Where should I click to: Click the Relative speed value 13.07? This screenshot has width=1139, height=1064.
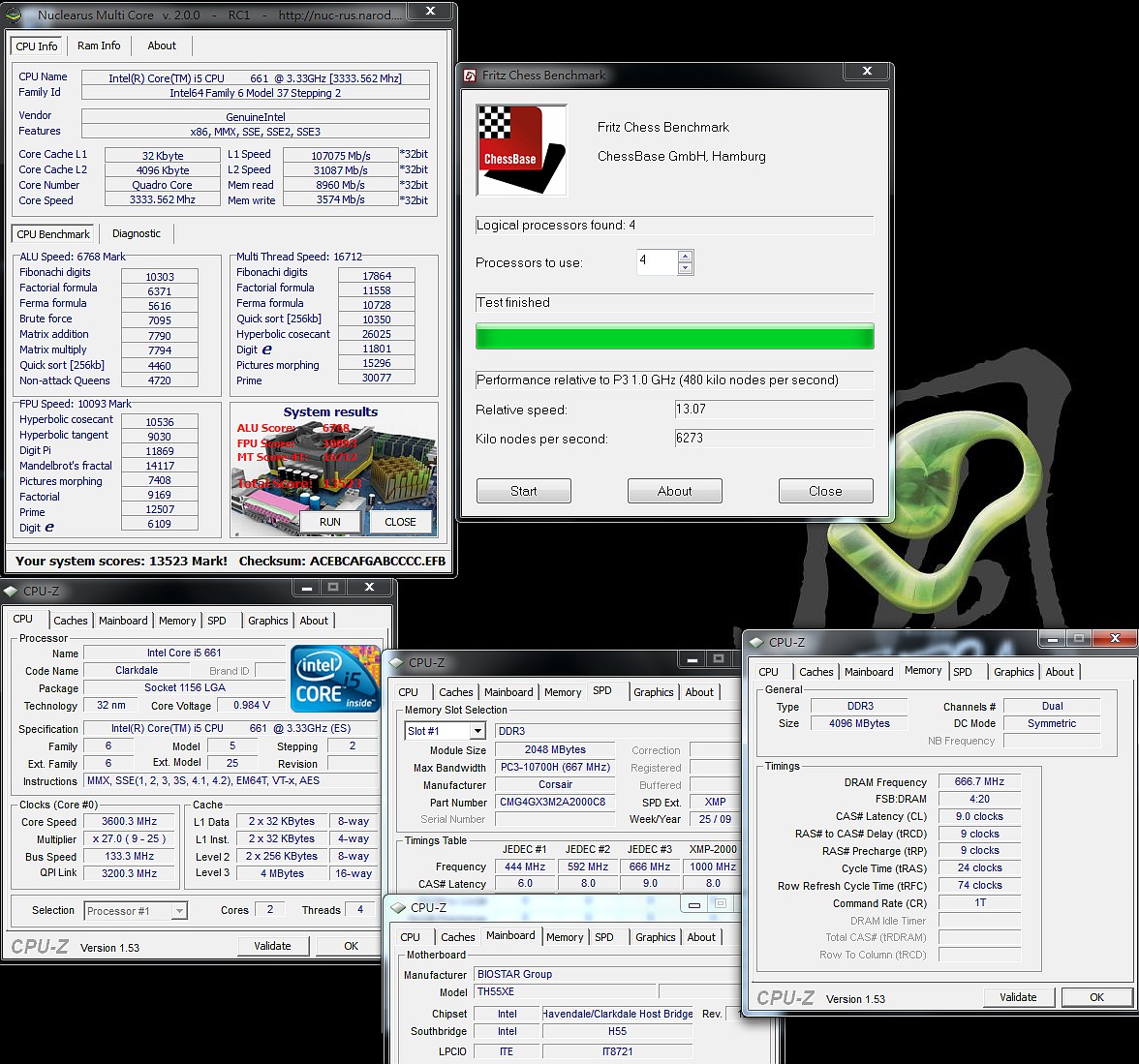click(774, 410)
